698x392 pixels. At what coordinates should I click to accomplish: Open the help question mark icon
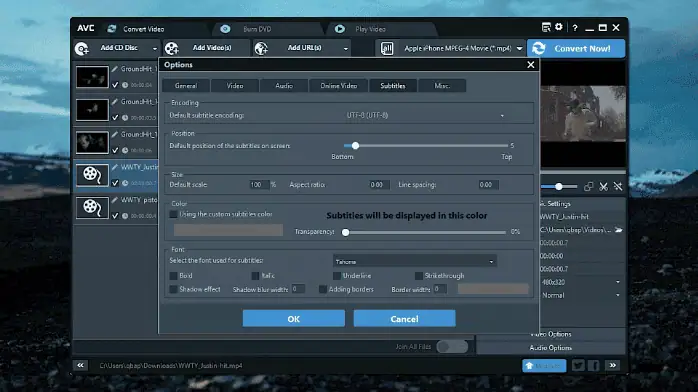click(x=575, y=28)
